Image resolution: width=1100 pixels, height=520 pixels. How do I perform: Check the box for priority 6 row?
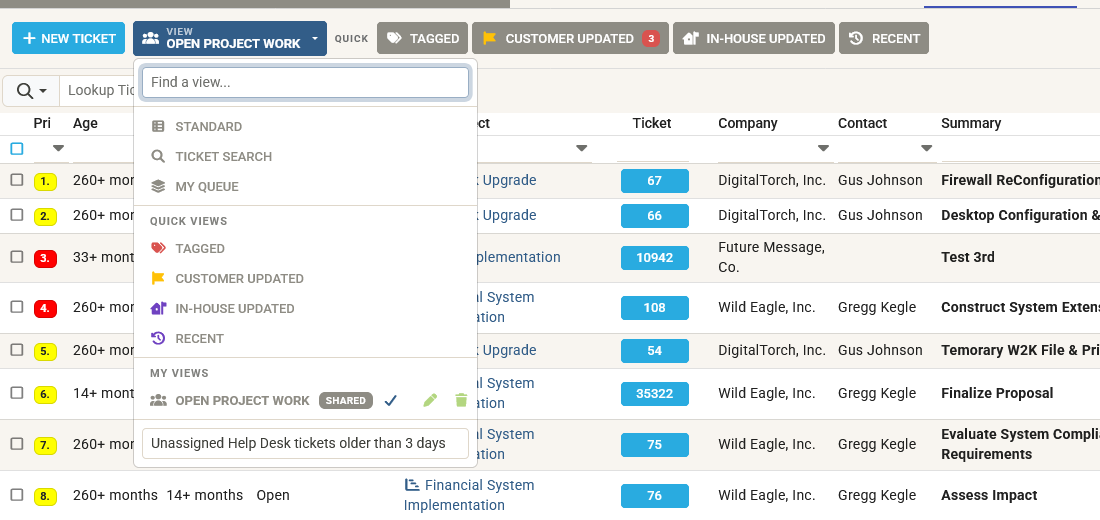pos(17,394)
